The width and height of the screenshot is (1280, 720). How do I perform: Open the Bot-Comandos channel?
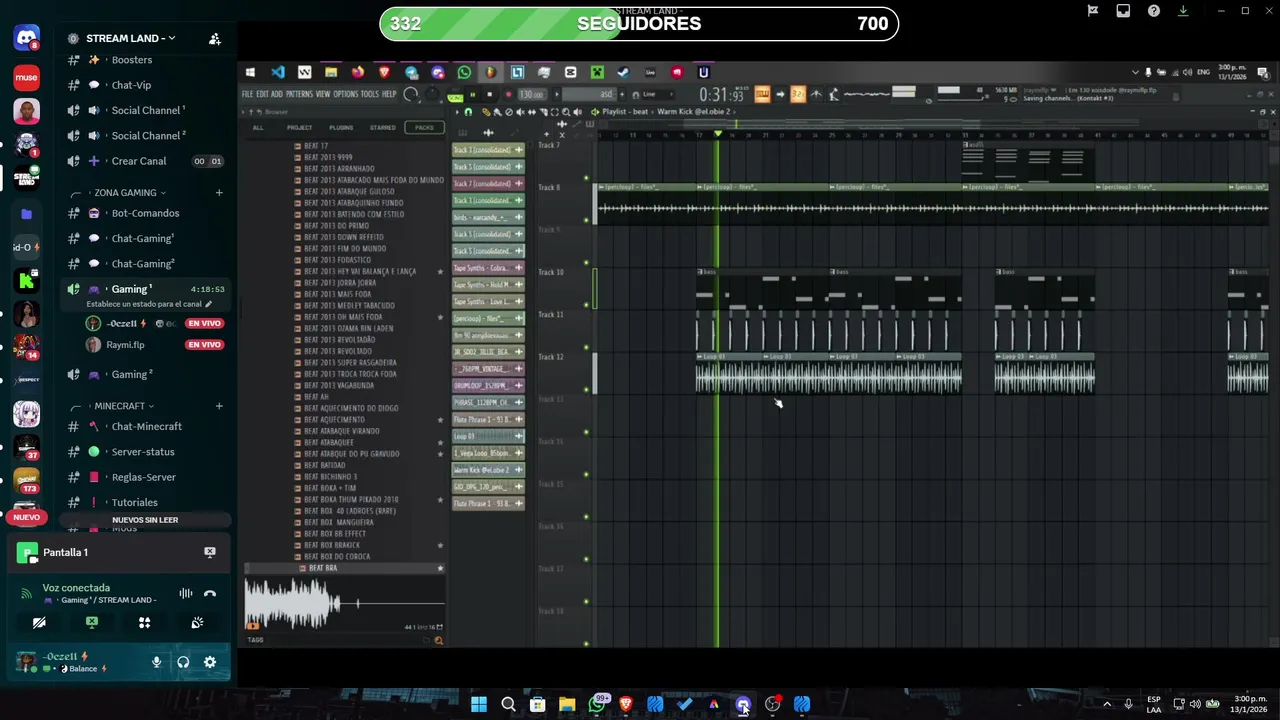click(146, 213)
